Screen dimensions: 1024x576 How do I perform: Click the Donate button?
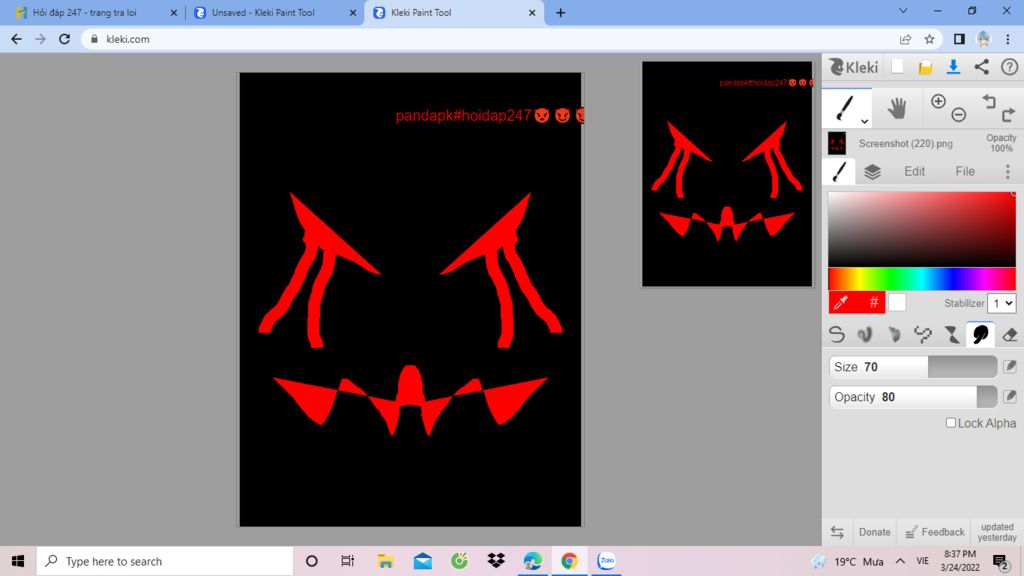pyautogui.click(x=874, y=532)
